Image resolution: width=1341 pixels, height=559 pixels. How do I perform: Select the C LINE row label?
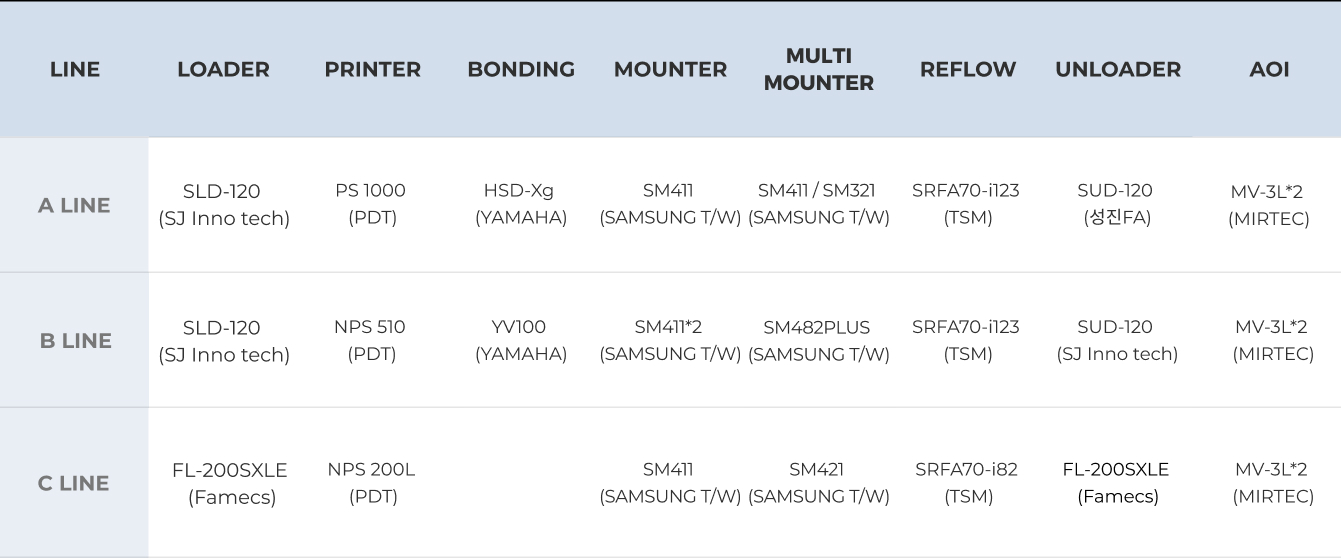click(74, 483)
